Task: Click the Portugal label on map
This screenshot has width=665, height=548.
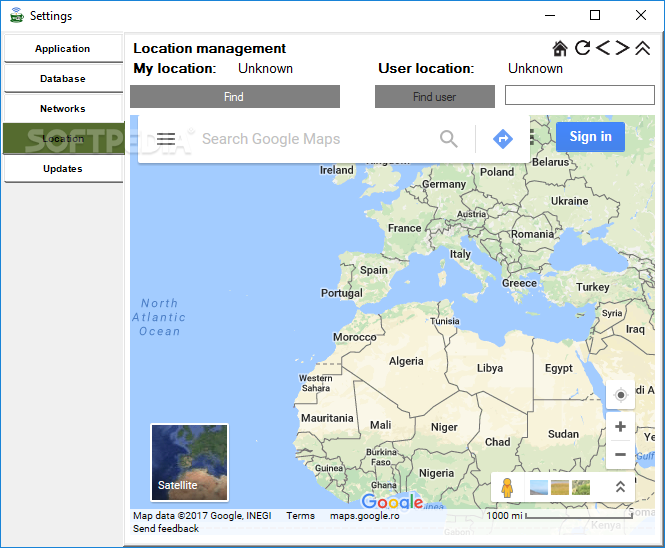Action: pyautogui.click(x=342, y=293)
